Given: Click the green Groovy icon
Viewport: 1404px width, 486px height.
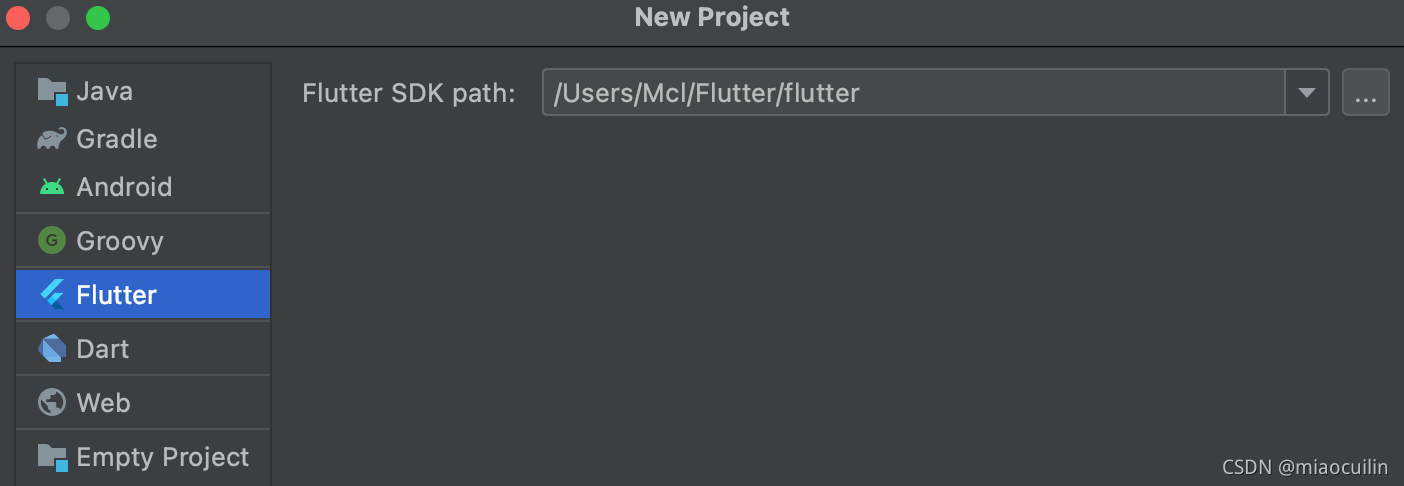Looking at the screenshot, I should click(52, 241).
